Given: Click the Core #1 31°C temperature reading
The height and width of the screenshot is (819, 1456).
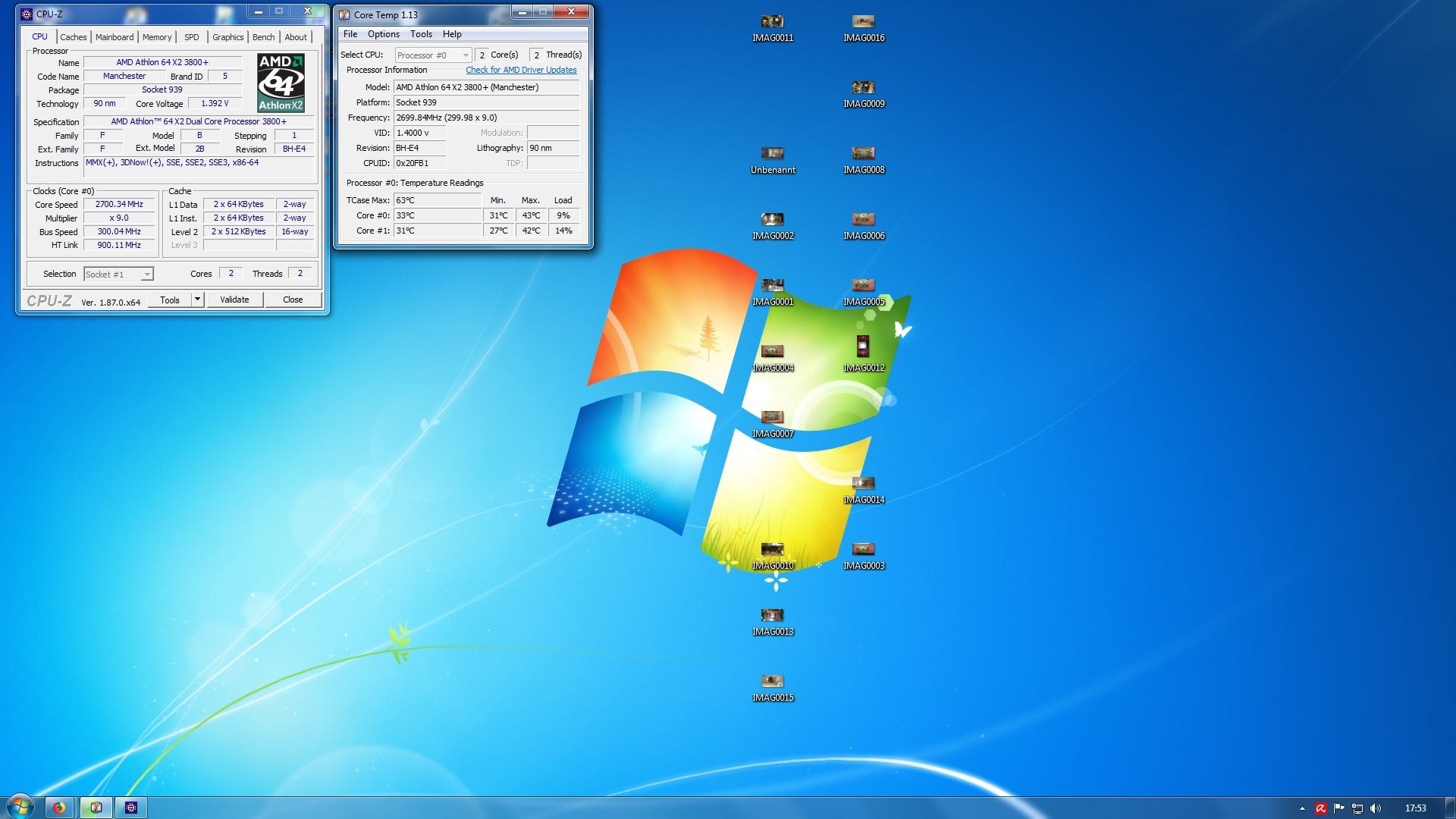Looking at the screenshot, I should 438,231.
